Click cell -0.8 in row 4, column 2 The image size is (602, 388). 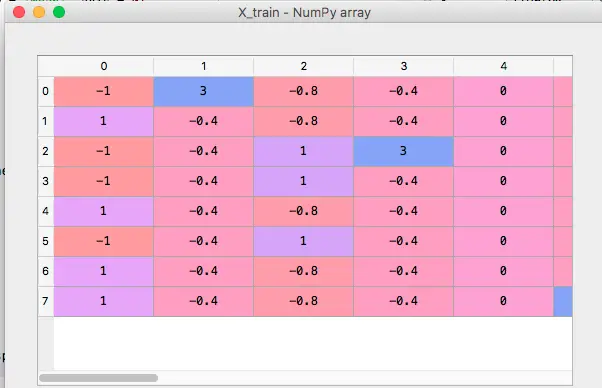pos(304,211)
